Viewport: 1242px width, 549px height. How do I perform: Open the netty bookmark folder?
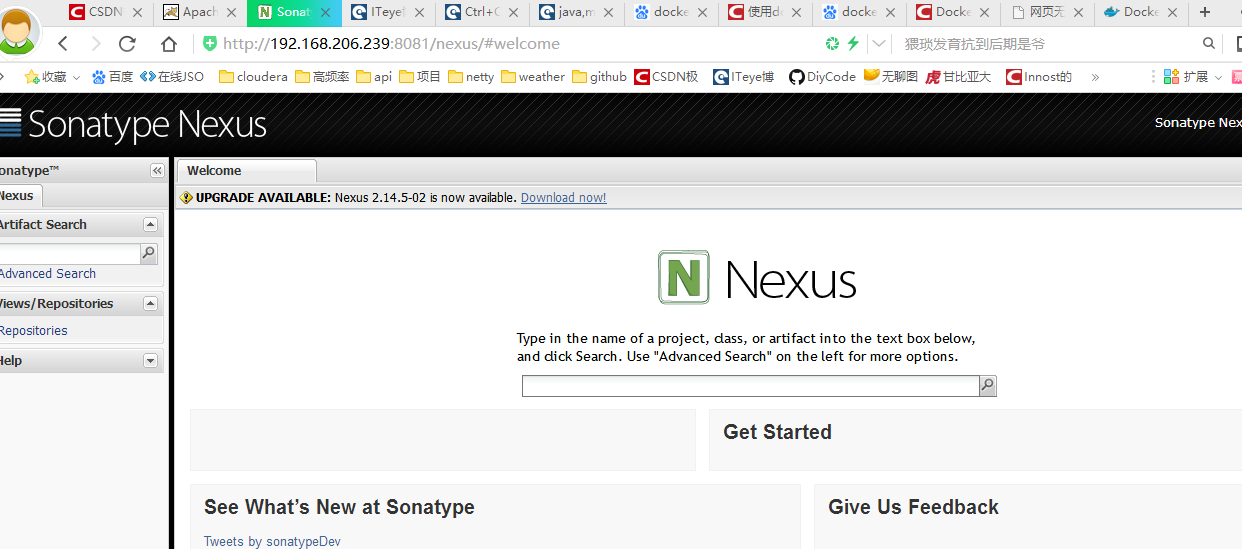point(471,77)
